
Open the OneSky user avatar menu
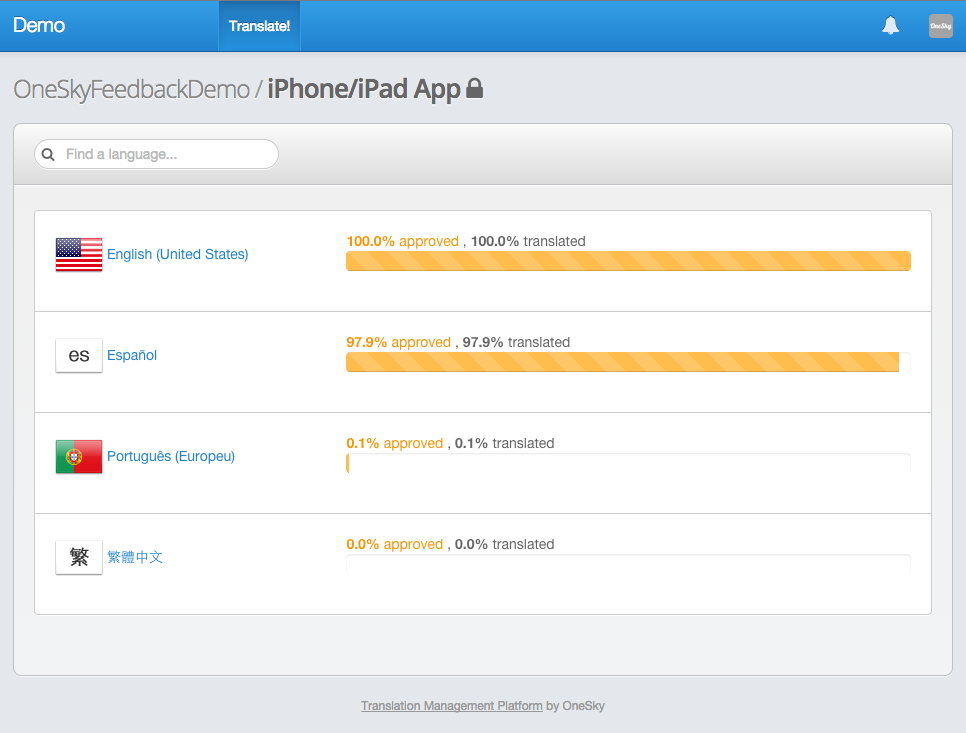point(941,26)
